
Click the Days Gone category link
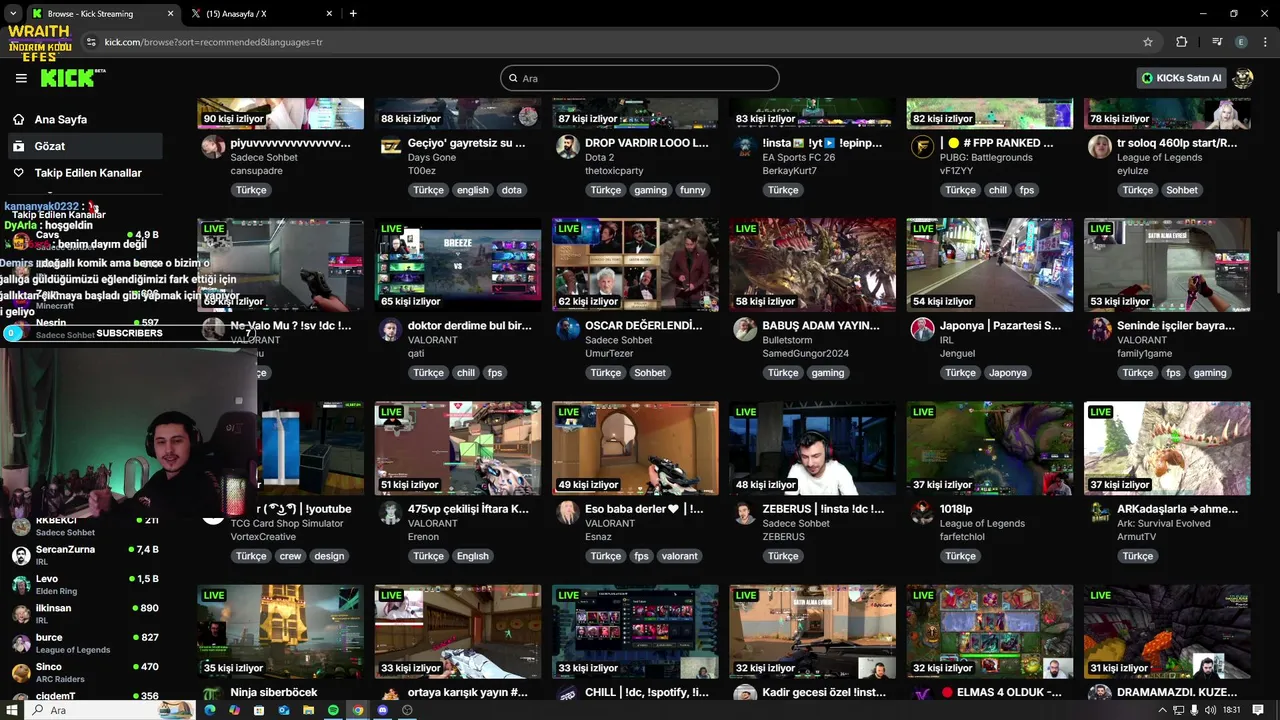(x=432, y=158)
